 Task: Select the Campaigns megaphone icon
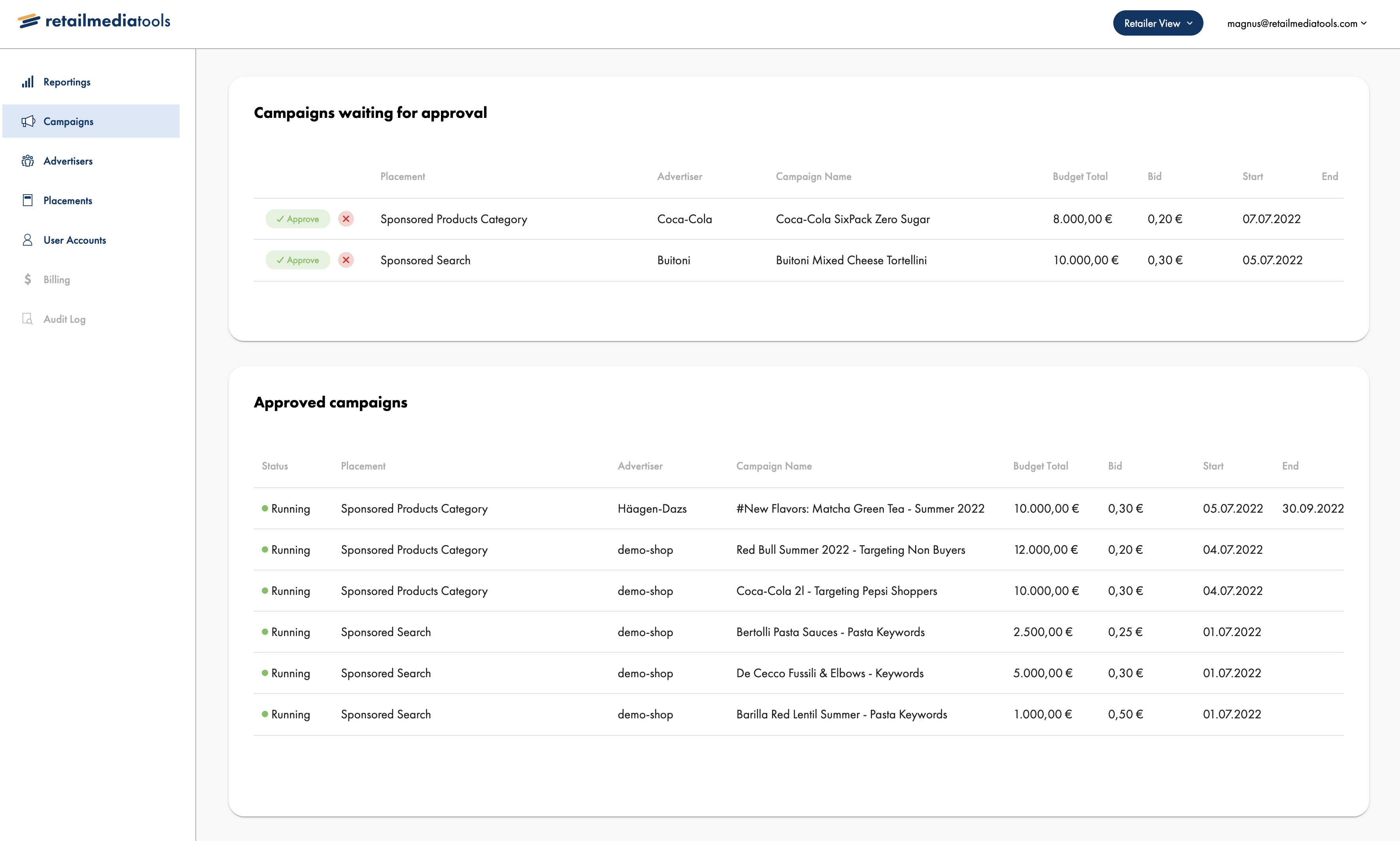[x=28, y=121]
